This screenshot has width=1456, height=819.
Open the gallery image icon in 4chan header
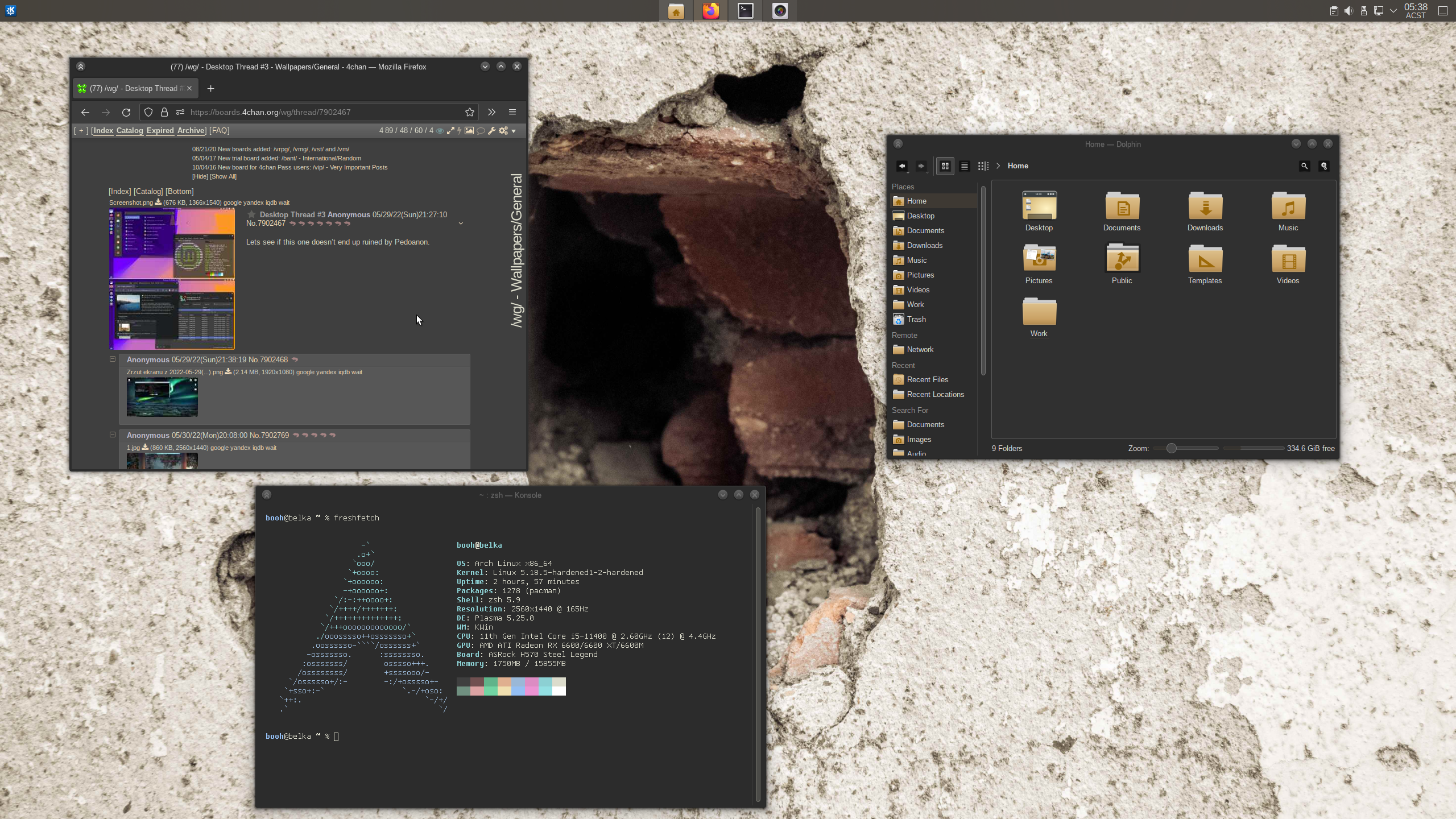469,131
